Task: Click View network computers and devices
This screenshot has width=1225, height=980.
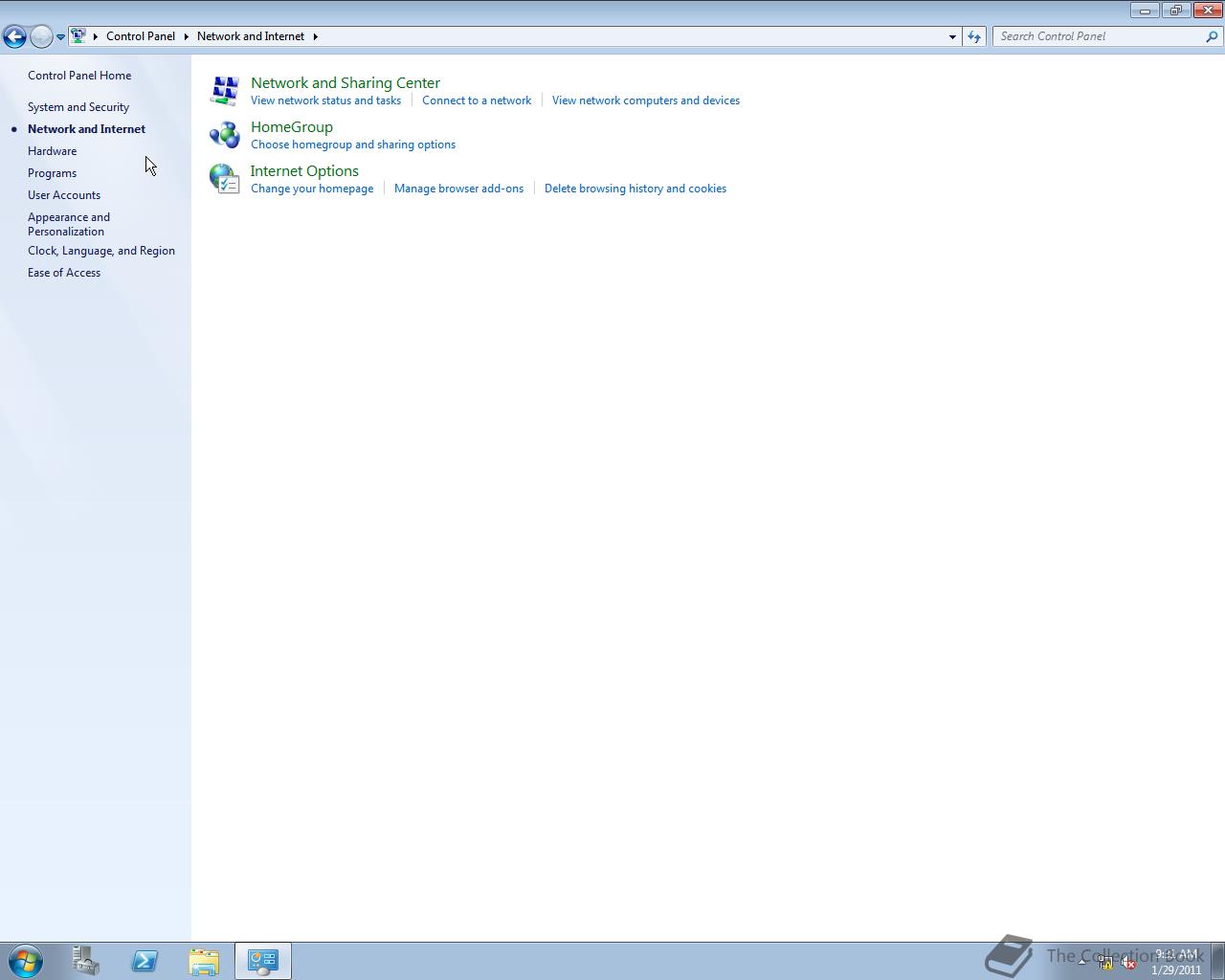Action: [x=646, y=100]
